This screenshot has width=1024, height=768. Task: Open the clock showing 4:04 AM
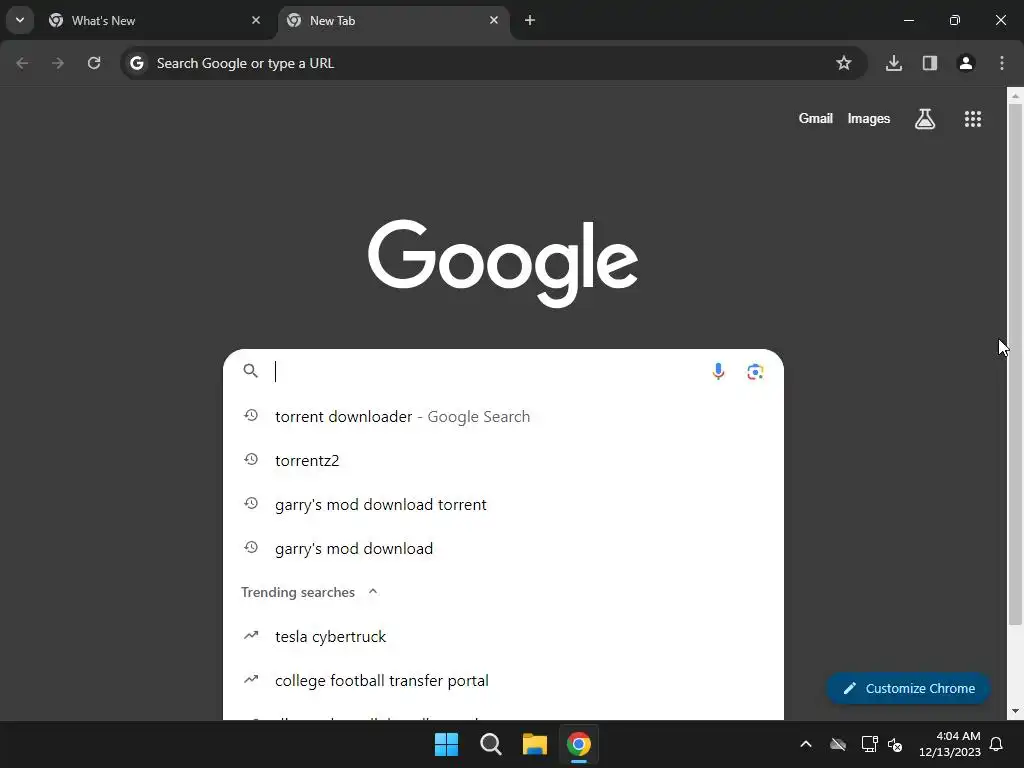click(x=950, y=744)
